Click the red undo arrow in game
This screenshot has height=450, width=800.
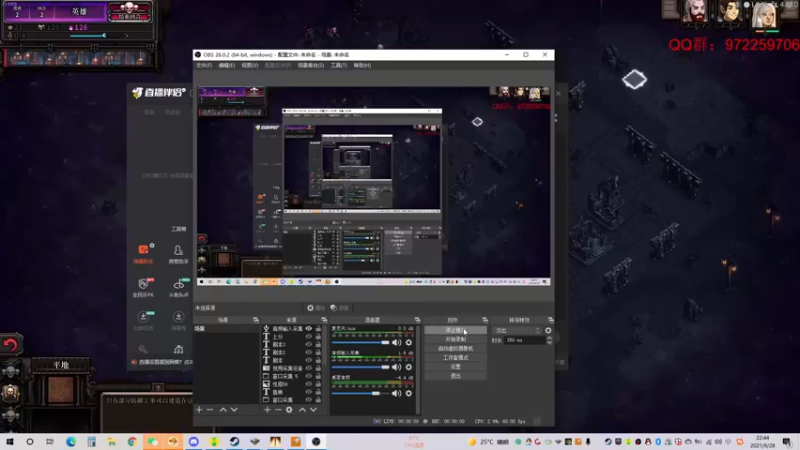click(x=10, y=345)
